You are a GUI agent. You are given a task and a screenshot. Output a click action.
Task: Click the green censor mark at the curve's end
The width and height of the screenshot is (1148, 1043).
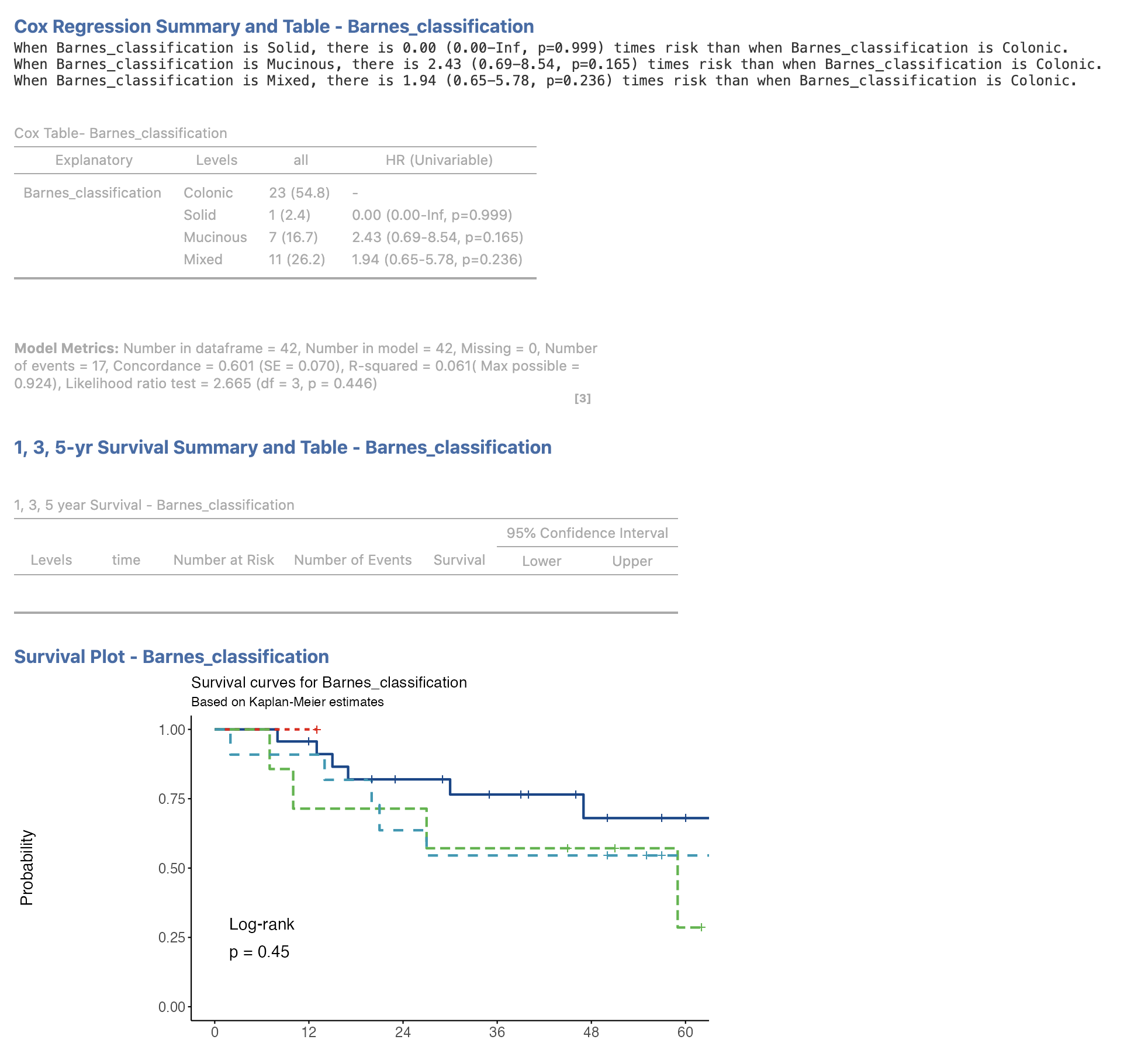tap(701, 927)
